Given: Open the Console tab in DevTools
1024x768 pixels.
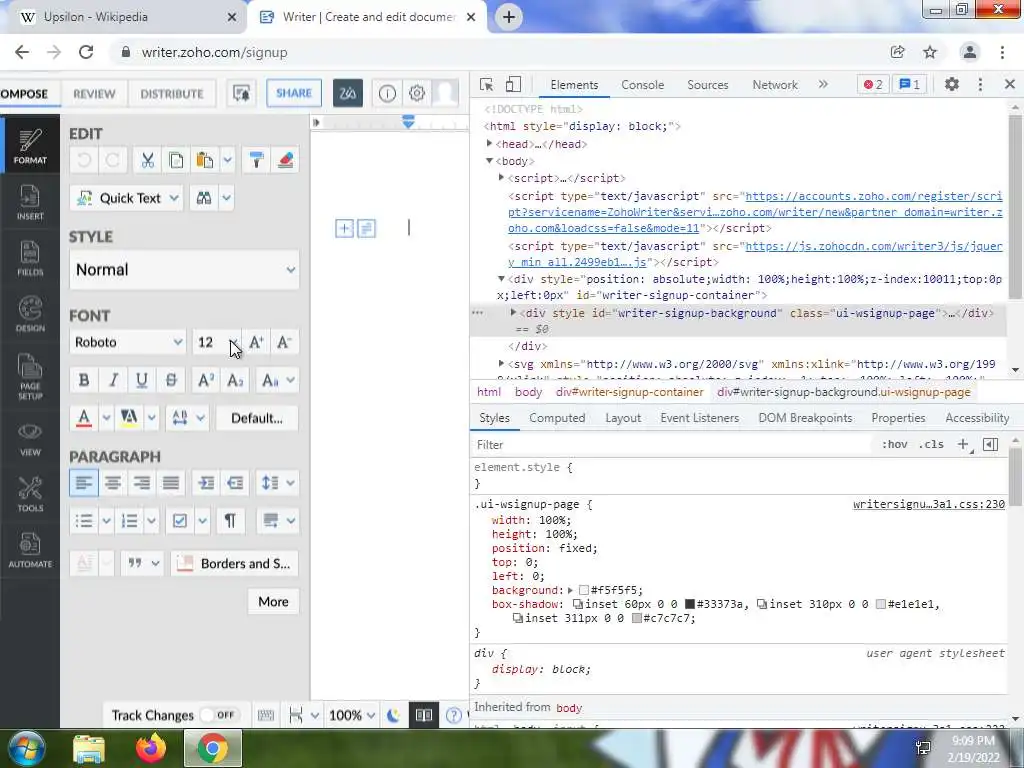Looking at the screenshot, I should (643, 84).
